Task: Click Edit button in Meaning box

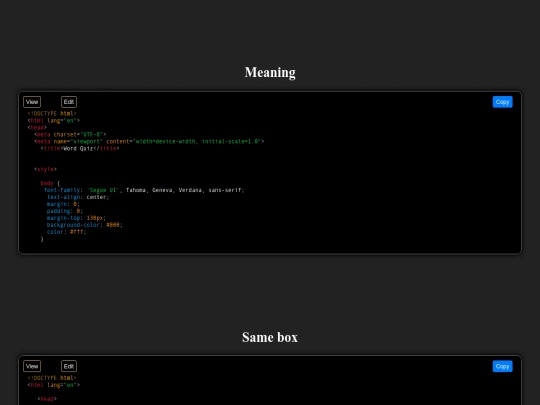Action: coord(69,102)
